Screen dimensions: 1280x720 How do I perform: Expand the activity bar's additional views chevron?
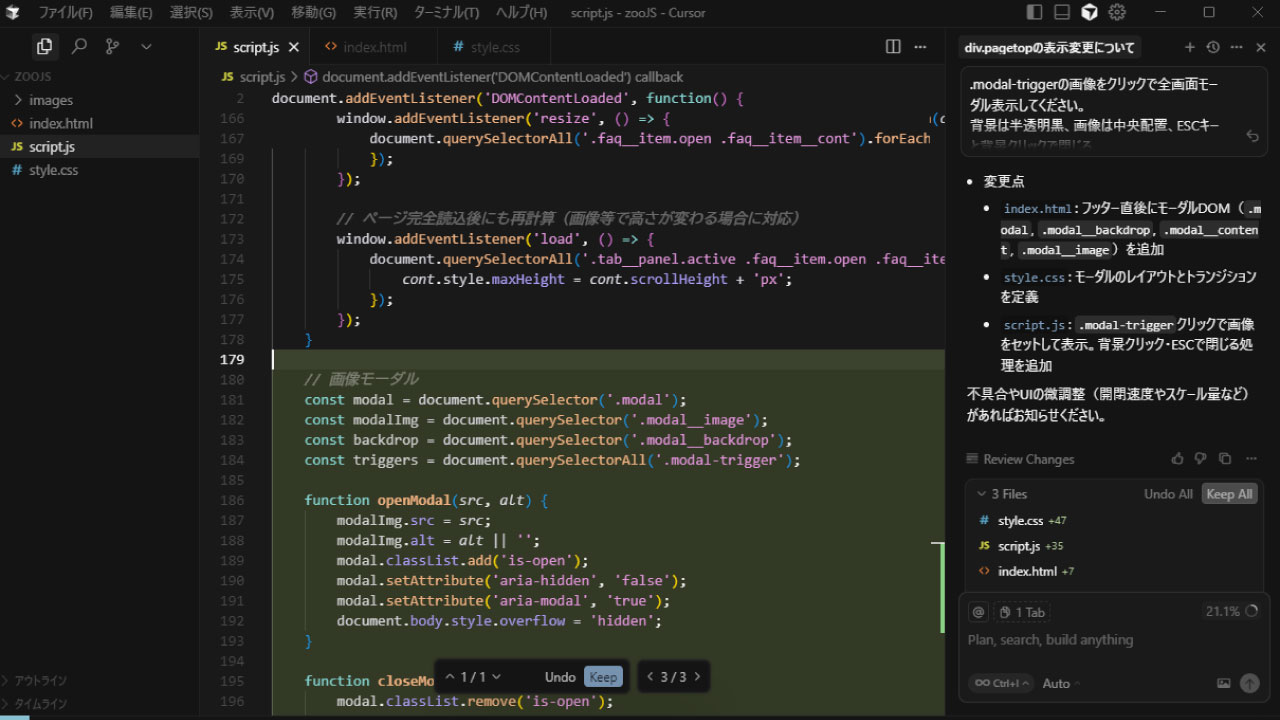(146, 46)
